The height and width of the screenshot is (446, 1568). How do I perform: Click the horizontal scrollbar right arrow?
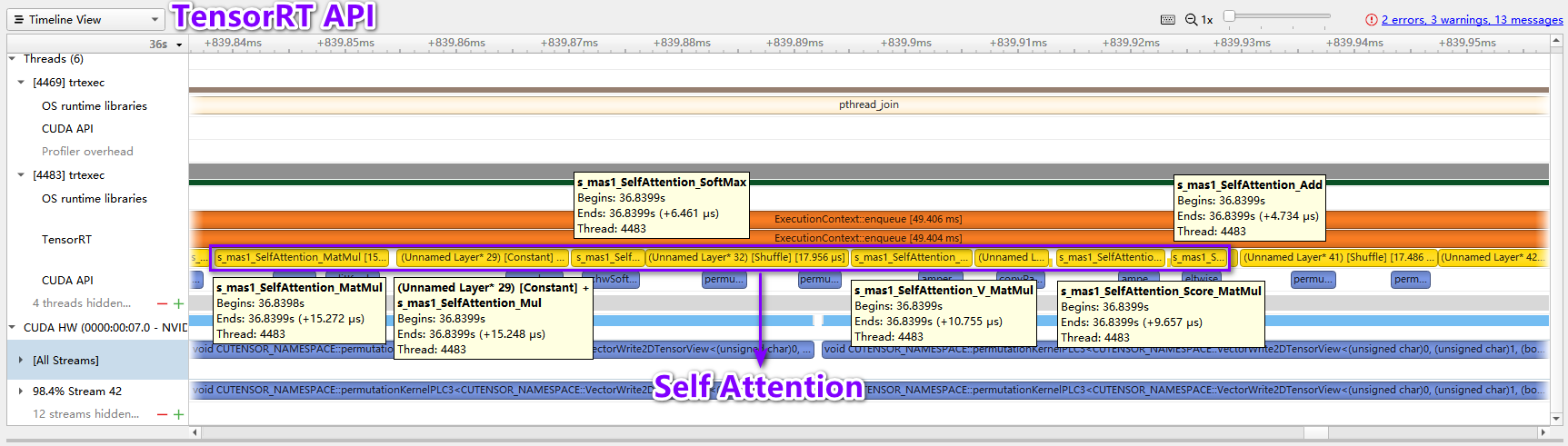[1543, 432]
